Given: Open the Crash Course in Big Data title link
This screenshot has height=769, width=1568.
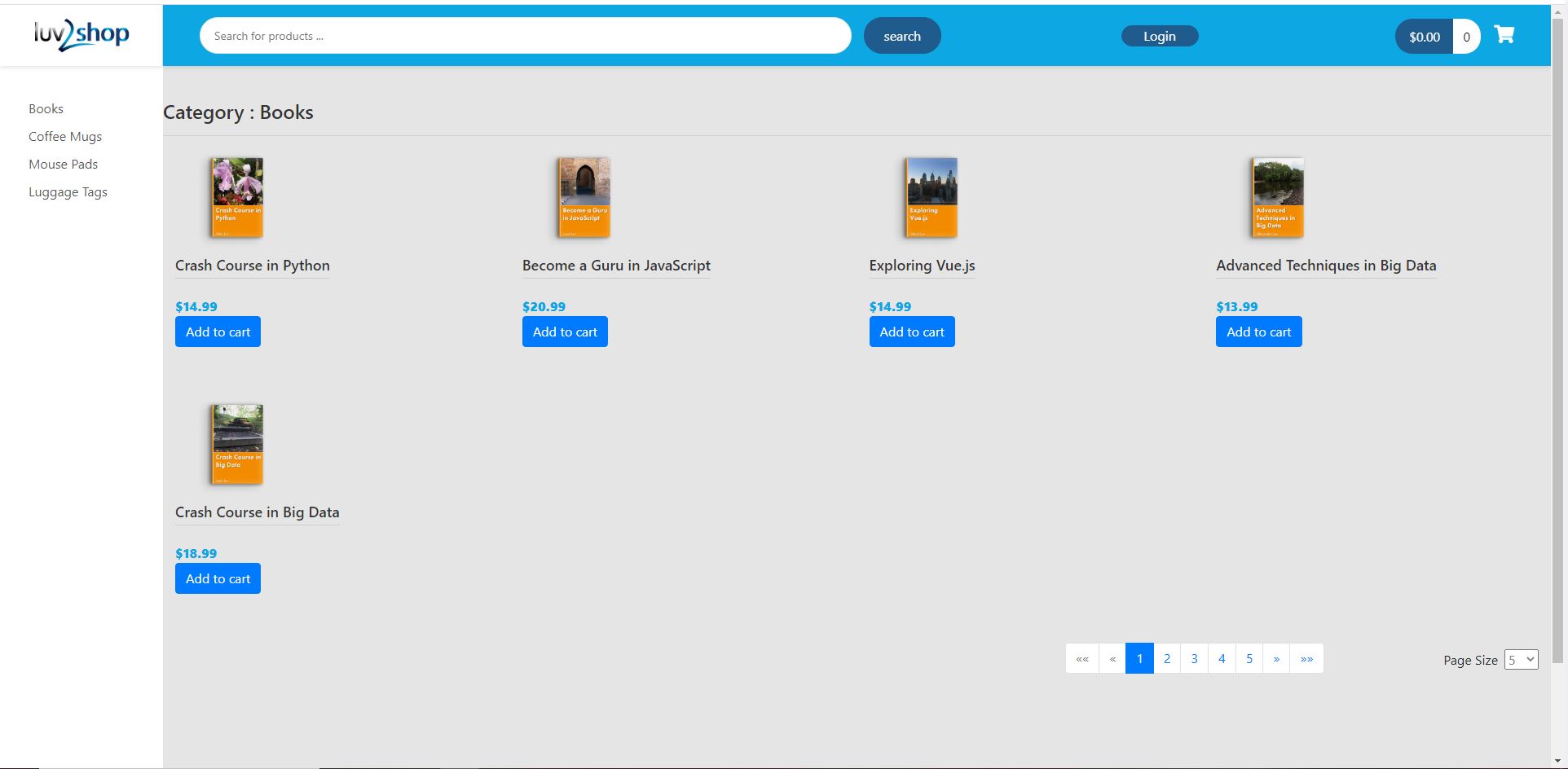Looking at the screenshot, I should click(257, 512).
